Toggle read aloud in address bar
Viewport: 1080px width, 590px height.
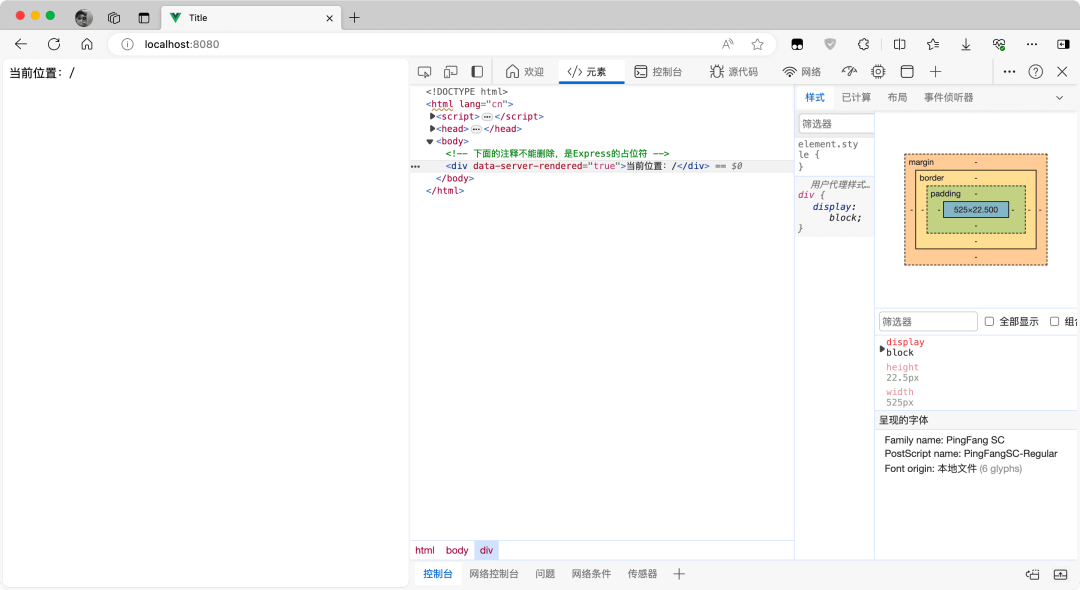727,44
